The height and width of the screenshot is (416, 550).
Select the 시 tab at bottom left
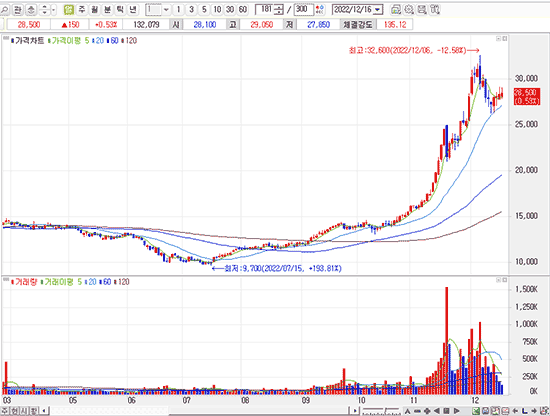[24, 411]
